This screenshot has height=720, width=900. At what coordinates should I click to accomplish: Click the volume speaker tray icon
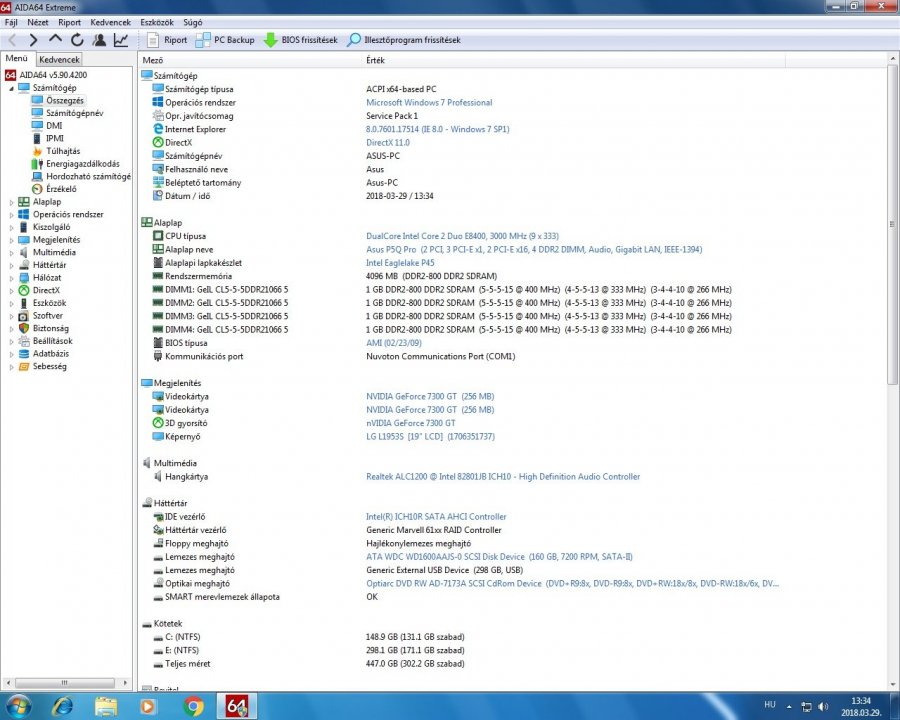click(823, 706)
